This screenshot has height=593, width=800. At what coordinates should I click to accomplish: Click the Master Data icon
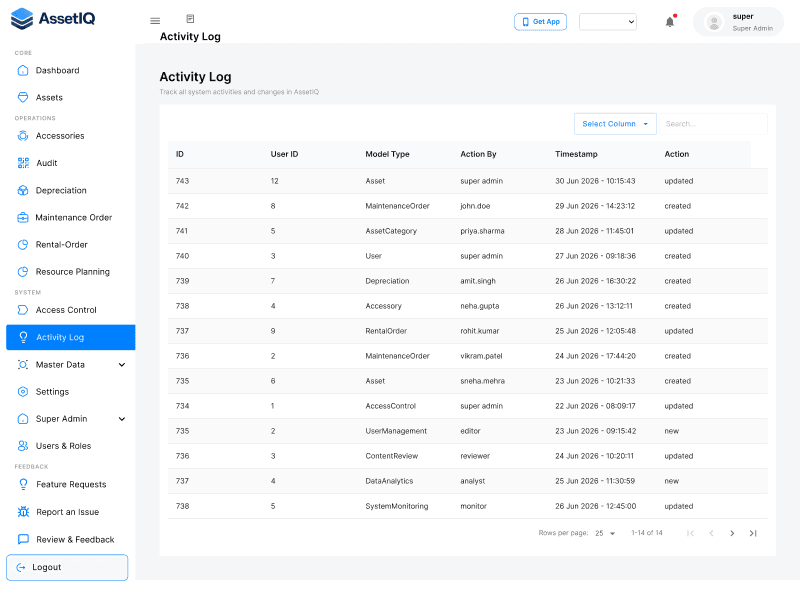(x=23, y=364)
